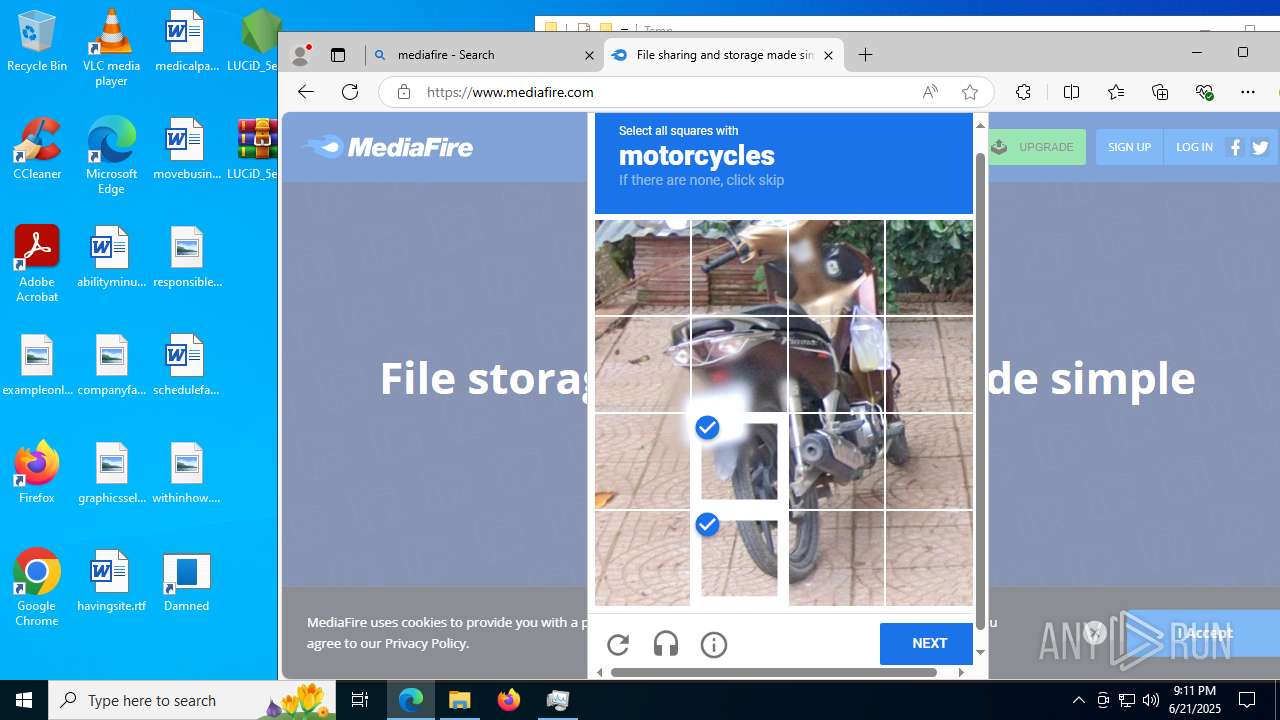This screenshot has height=720, width=1280.
Task: Open Edge Favorites list
Action: [1116, 92]
